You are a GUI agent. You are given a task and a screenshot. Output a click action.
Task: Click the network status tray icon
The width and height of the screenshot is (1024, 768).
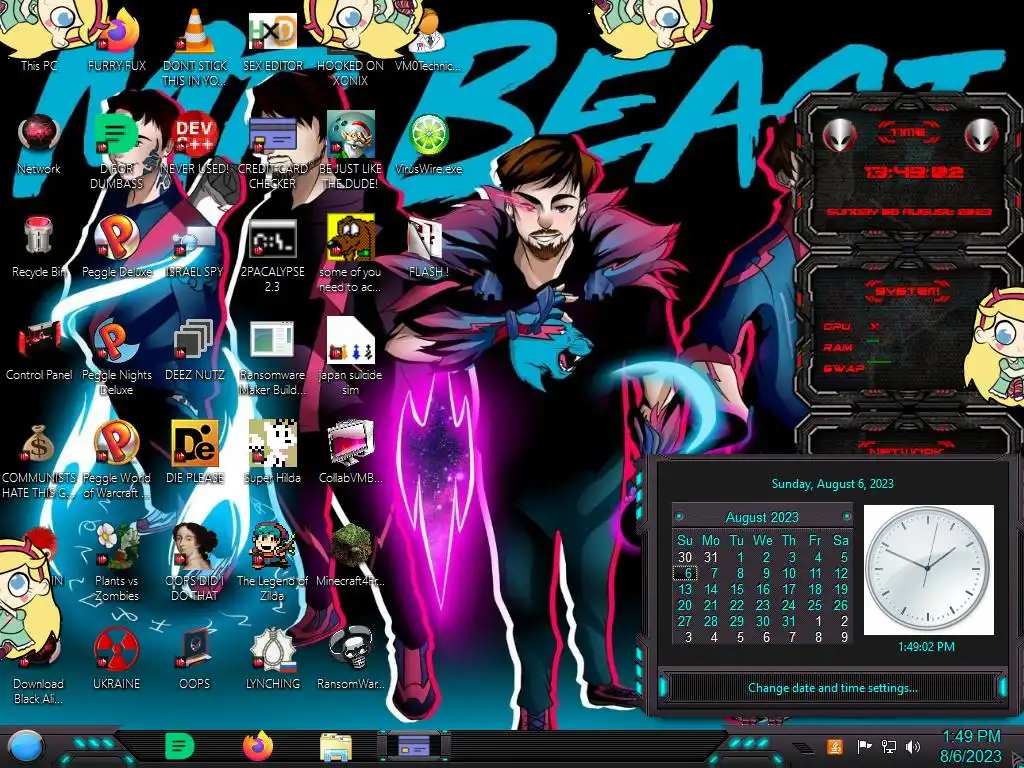[x=889, y=746]
